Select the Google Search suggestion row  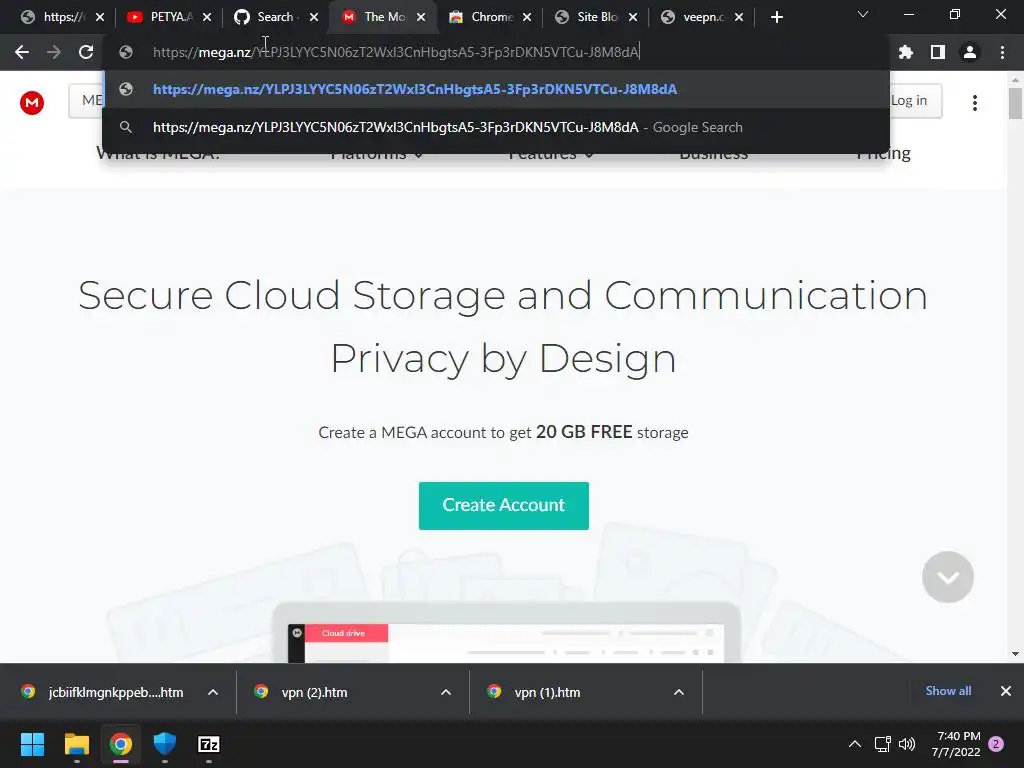pyautogui.click(x=496, y=127)
